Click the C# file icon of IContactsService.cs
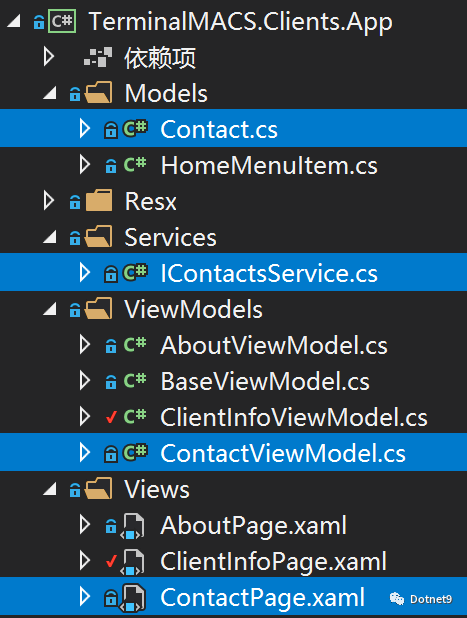This screenshot has width=467, height=618. coord(135,272)
